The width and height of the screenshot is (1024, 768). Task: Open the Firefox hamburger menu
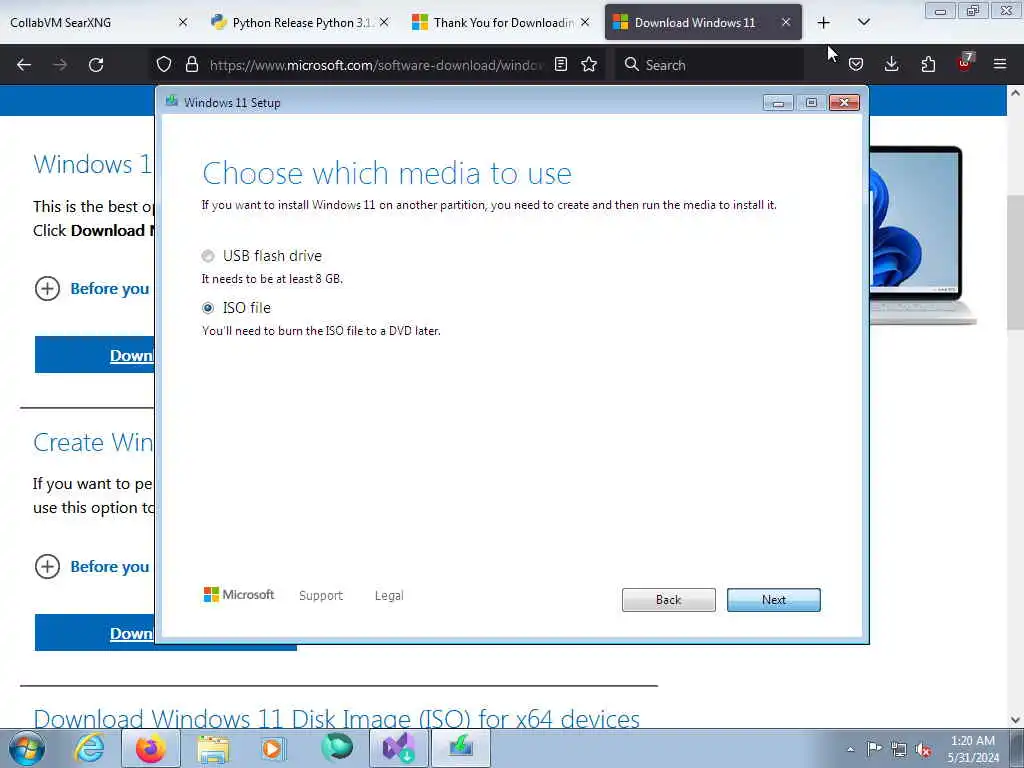click(1000, 64)
